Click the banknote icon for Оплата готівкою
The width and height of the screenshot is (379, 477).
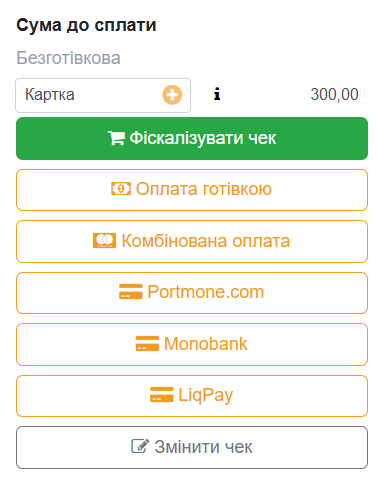121,189
